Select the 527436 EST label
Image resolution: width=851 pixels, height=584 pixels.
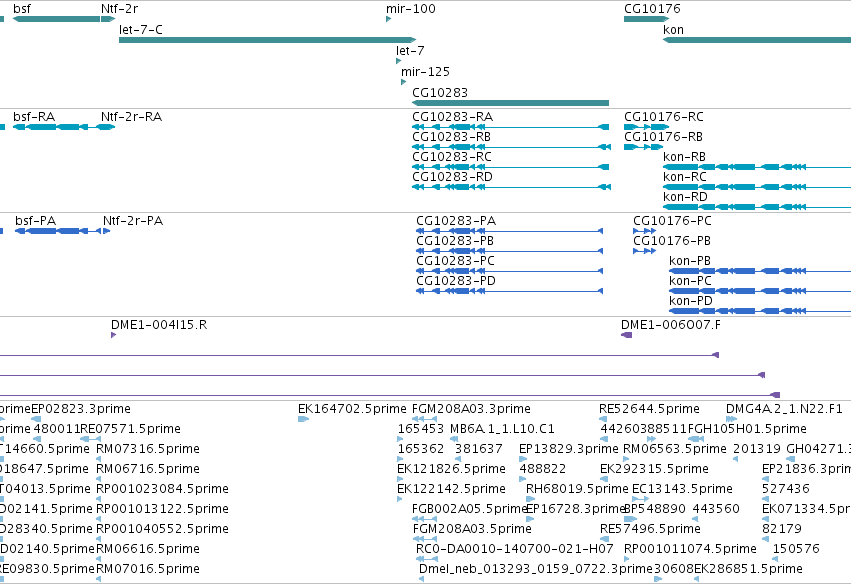click(x=785, y=489)
